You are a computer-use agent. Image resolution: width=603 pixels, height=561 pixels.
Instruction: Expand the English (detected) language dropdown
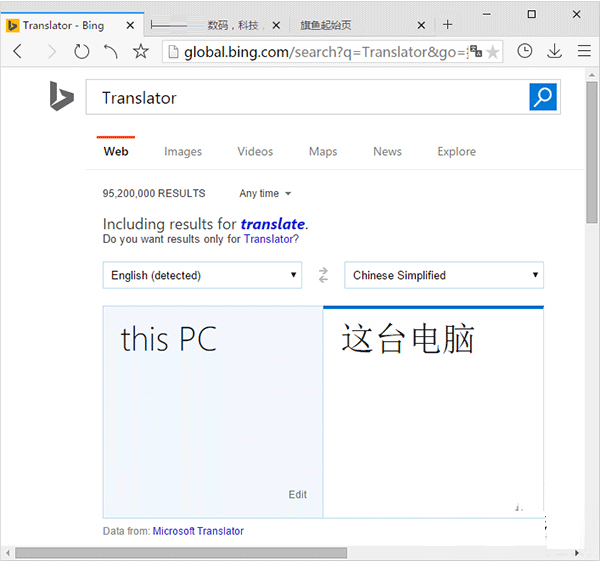click(202, 275)
